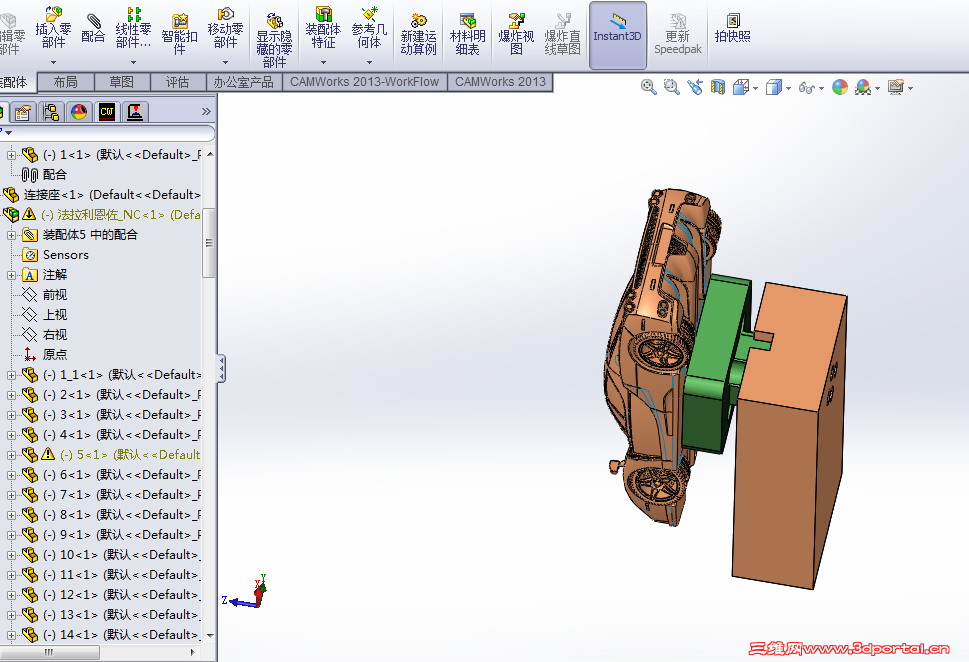The image size is (969, 662).
Task: Click feature tree scroll-down arrow
Action: [x=210, y=635]
